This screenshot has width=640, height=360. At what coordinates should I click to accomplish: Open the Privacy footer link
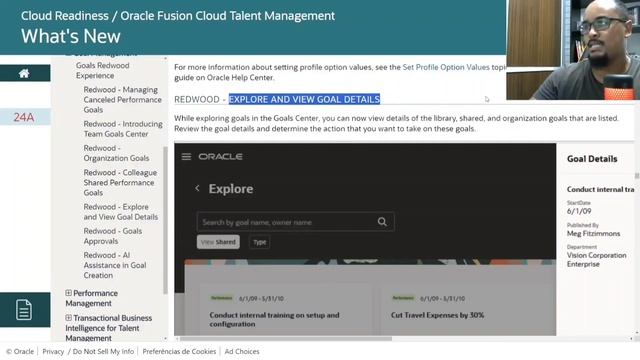pyautogui.click(x=53, y=351)
